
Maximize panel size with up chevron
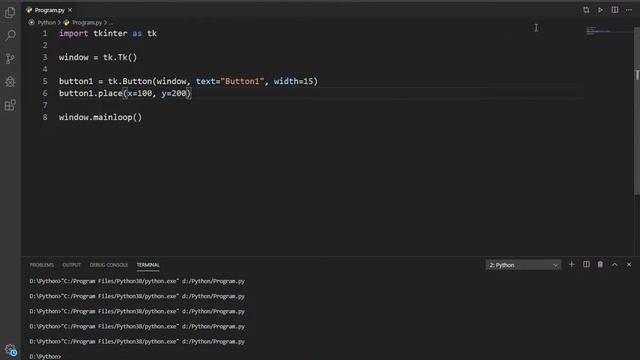[x=614, y=264]
